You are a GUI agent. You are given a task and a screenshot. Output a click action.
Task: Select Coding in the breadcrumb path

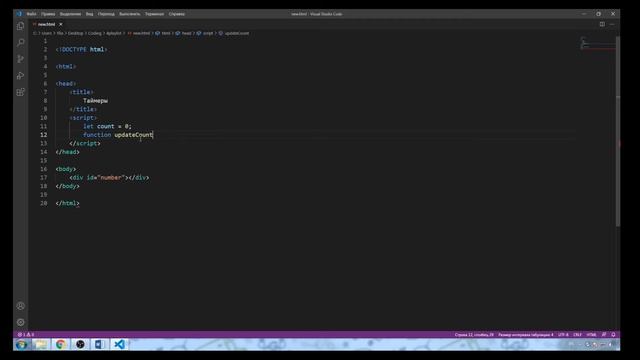(x=95, y=33)
